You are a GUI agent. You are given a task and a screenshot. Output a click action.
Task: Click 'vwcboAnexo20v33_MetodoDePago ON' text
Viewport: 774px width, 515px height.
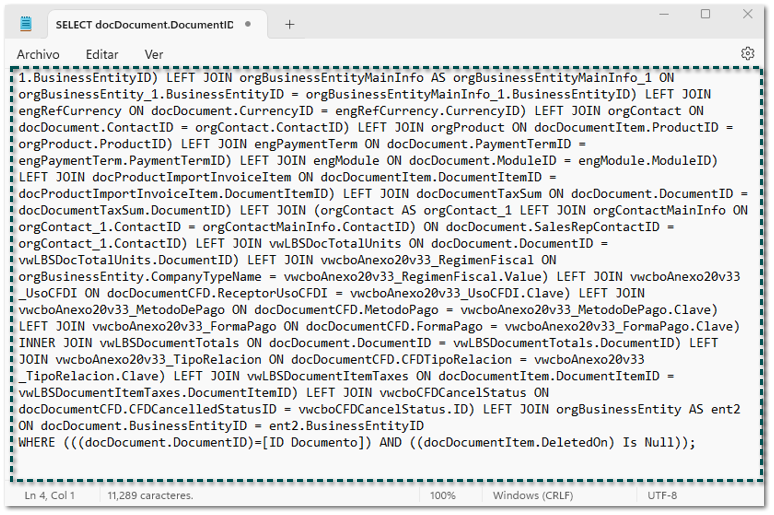[x=132, y=310]
